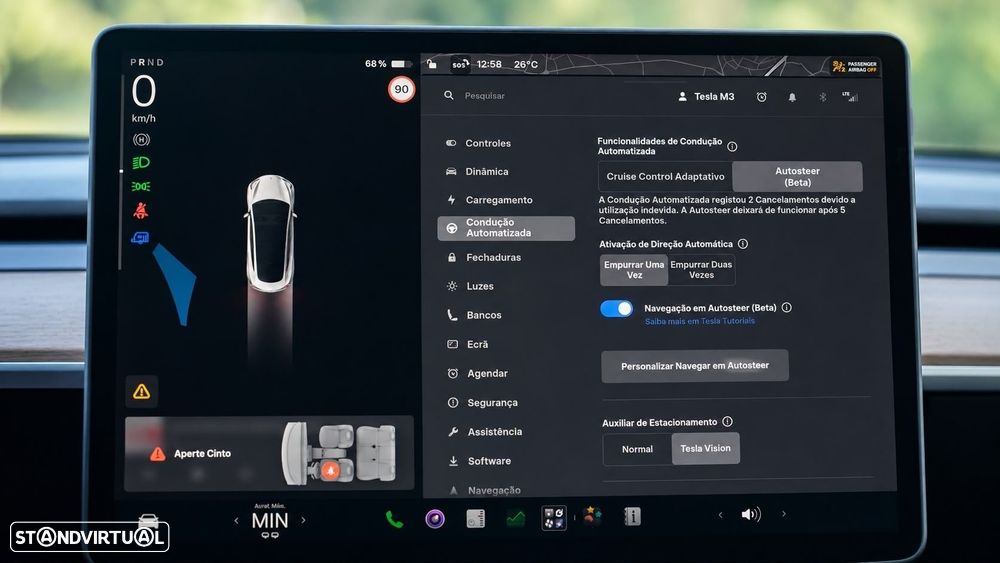The width and height of the screenshot is (1000, 563).
Task: Open Saiba mais em Tesla Tutorials link
Action: tap(700, 321)
